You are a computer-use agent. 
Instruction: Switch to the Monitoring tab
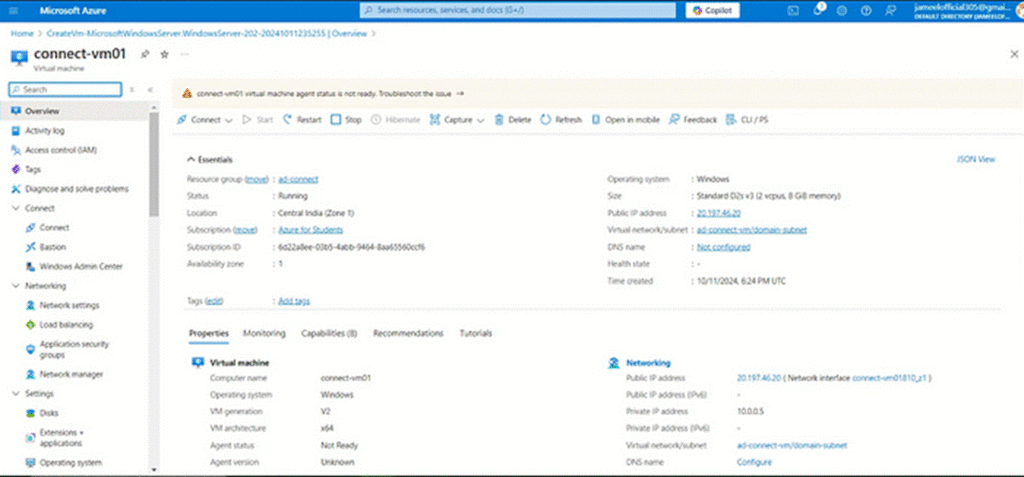pyautogui.click(x=264, y=333)
